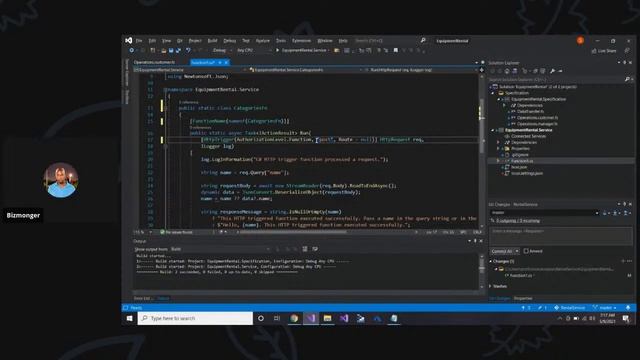Image resolution: width=640 pixels, height=360 pixels.
Task: Switch to the Error List tab at bottom
Action: [142, 298]
